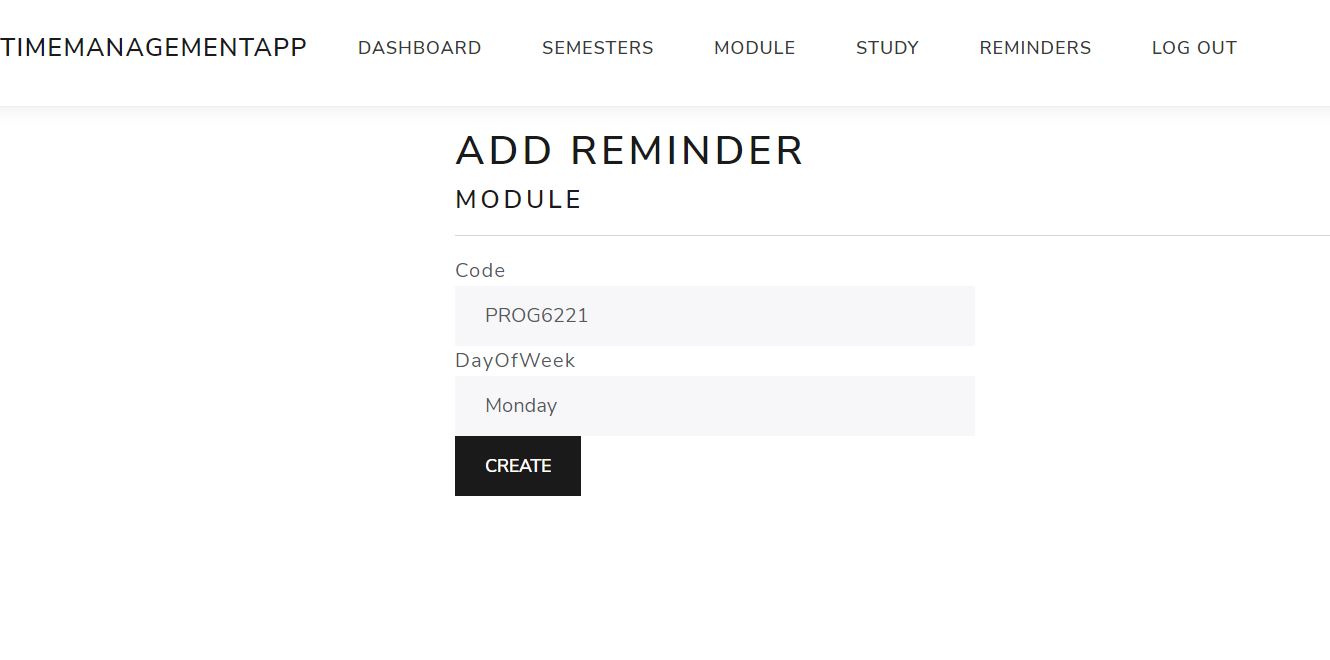
Task: Click the DayOfWeek field showing Monday
Action: [714, 405]
